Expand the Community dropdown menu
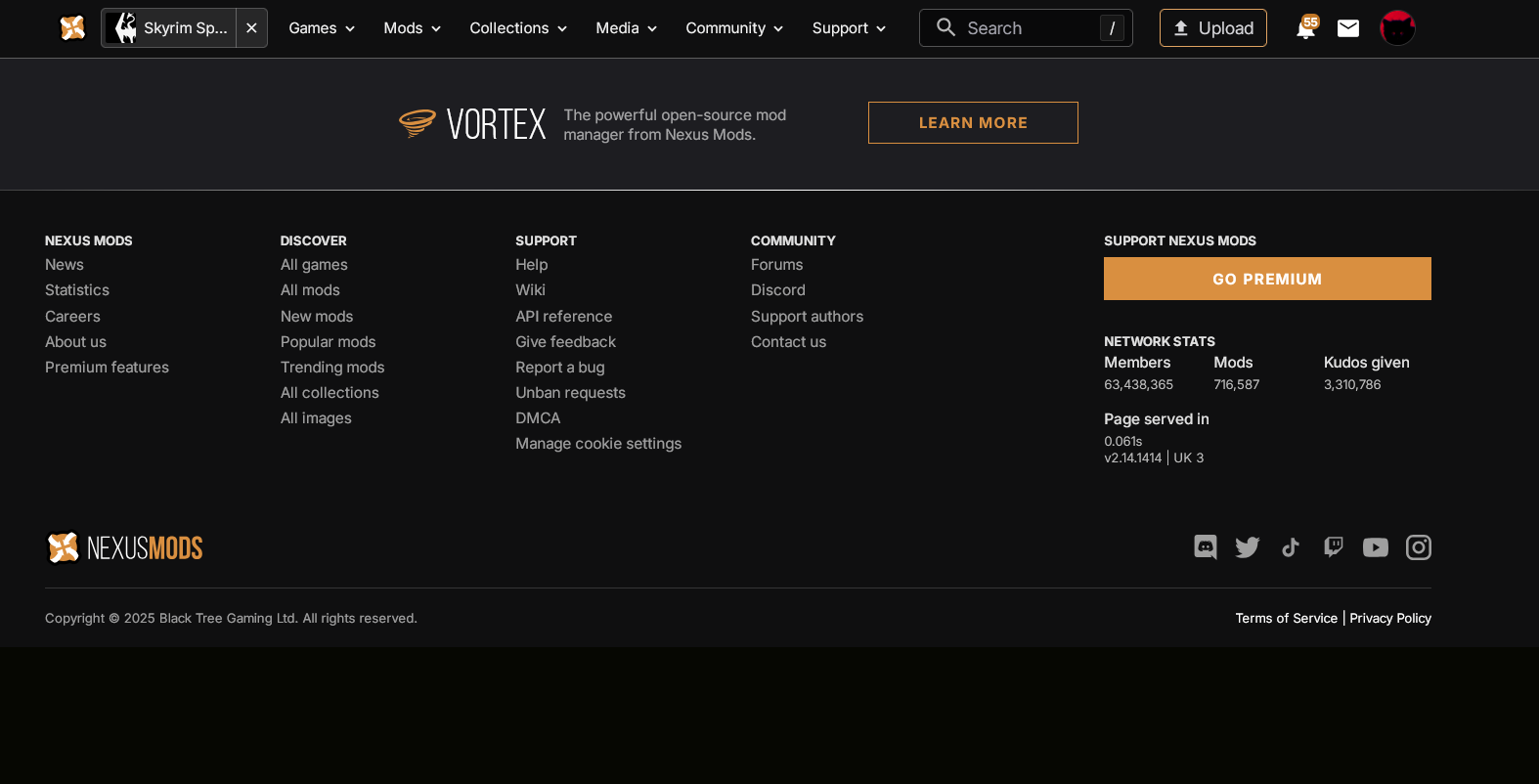 (734, 28)
